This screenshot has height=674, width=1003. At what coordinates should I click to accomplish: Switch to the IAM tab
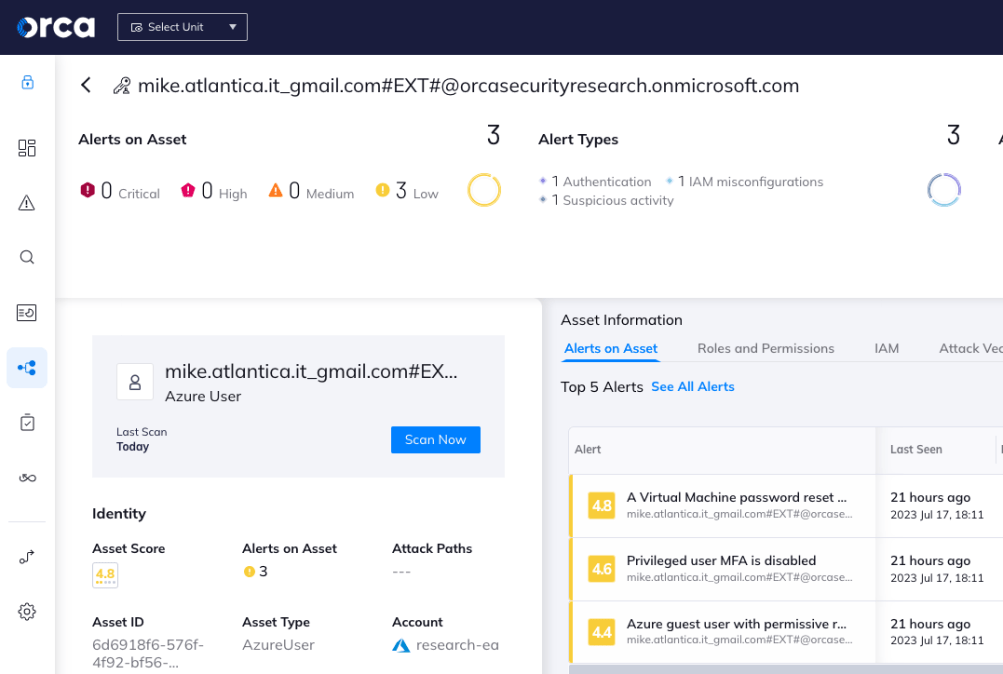(x=887, y=349)
